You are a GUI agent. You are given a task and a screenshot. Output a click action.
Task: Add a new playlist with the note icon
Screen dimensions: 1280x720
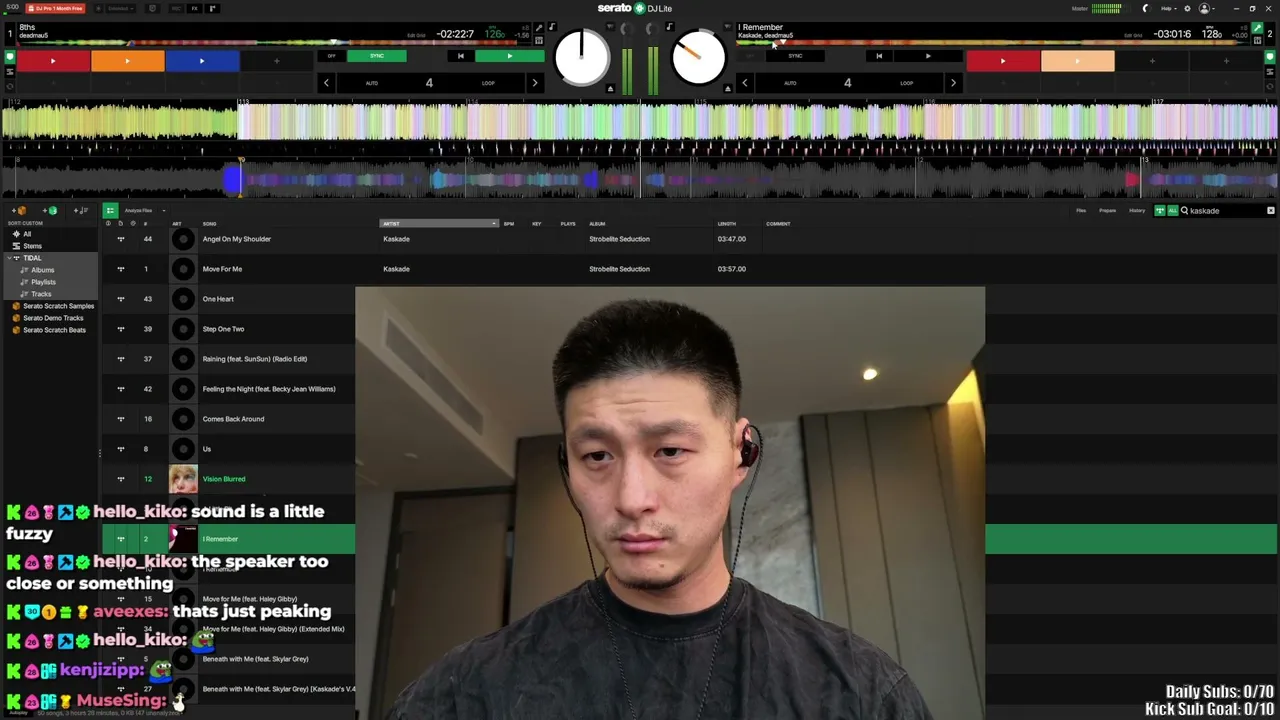(x=83, y=210)
